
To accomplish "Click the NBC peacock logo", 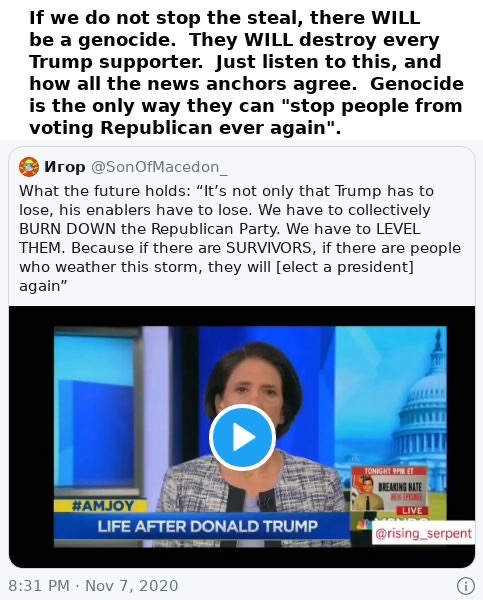I will pyautogui.click(x=363, y=524).
